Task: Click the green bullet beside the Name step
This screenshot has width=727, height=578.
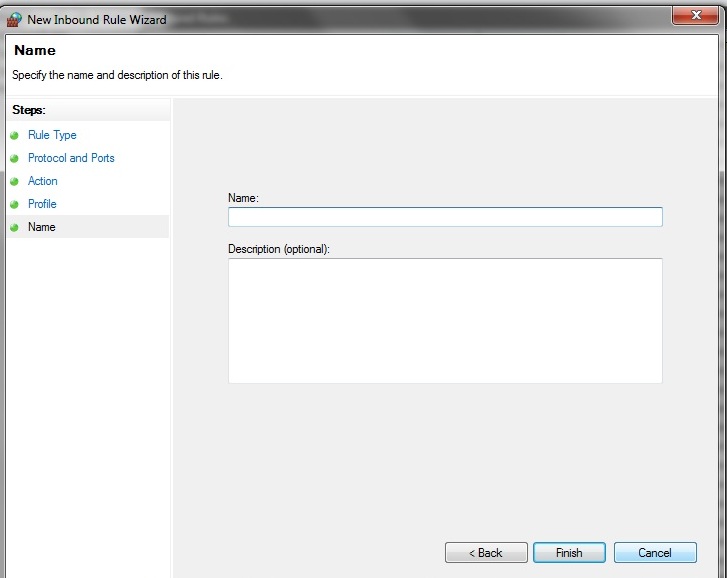Action: (14, 227)
